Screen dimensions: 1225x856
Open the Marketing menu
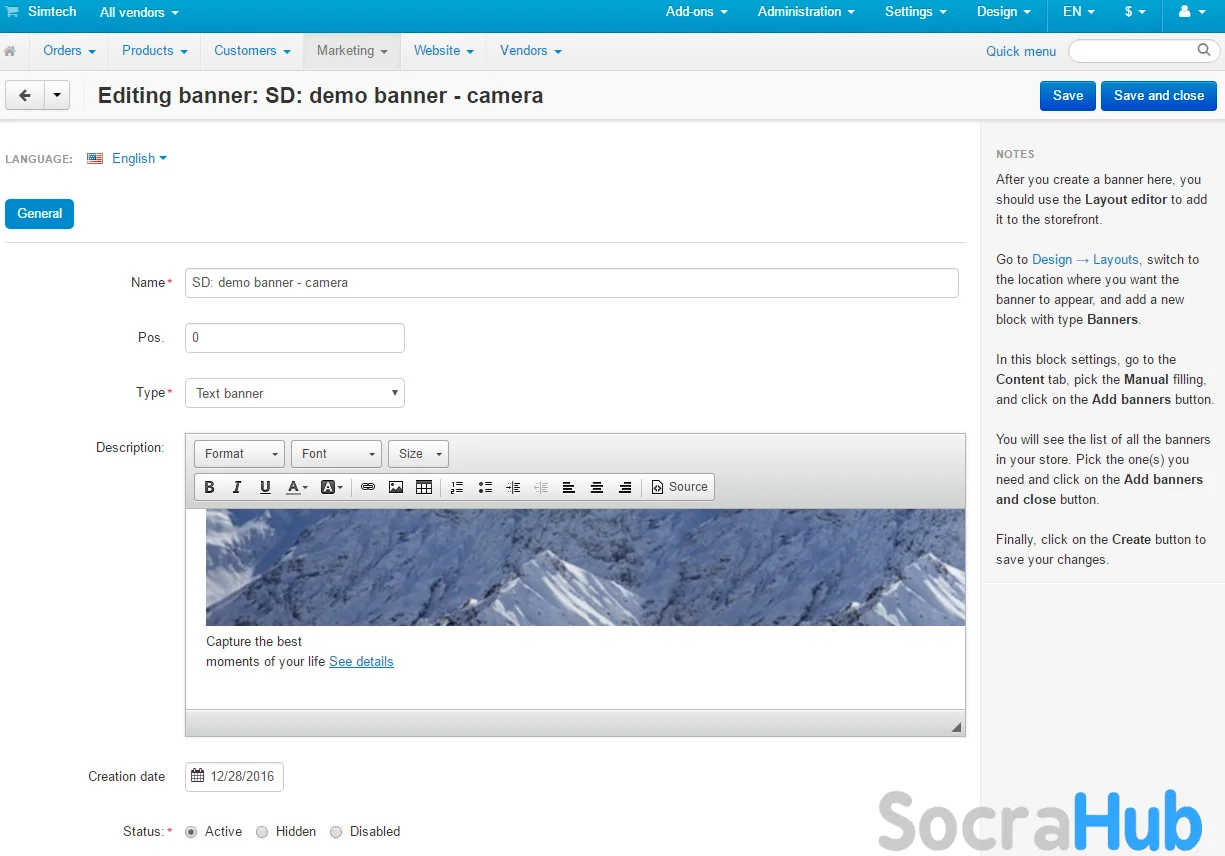(351, 51)
